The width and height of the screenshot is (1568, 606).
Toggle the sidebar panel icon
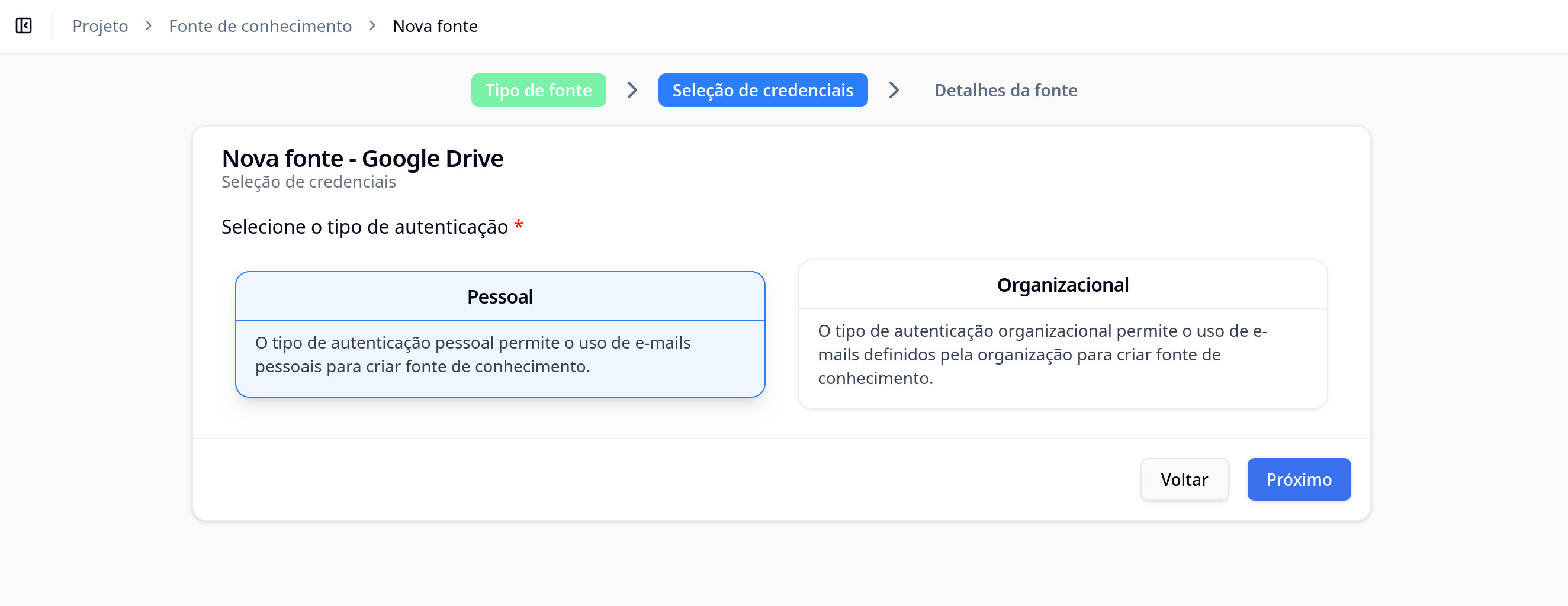[x=24, y=25]
